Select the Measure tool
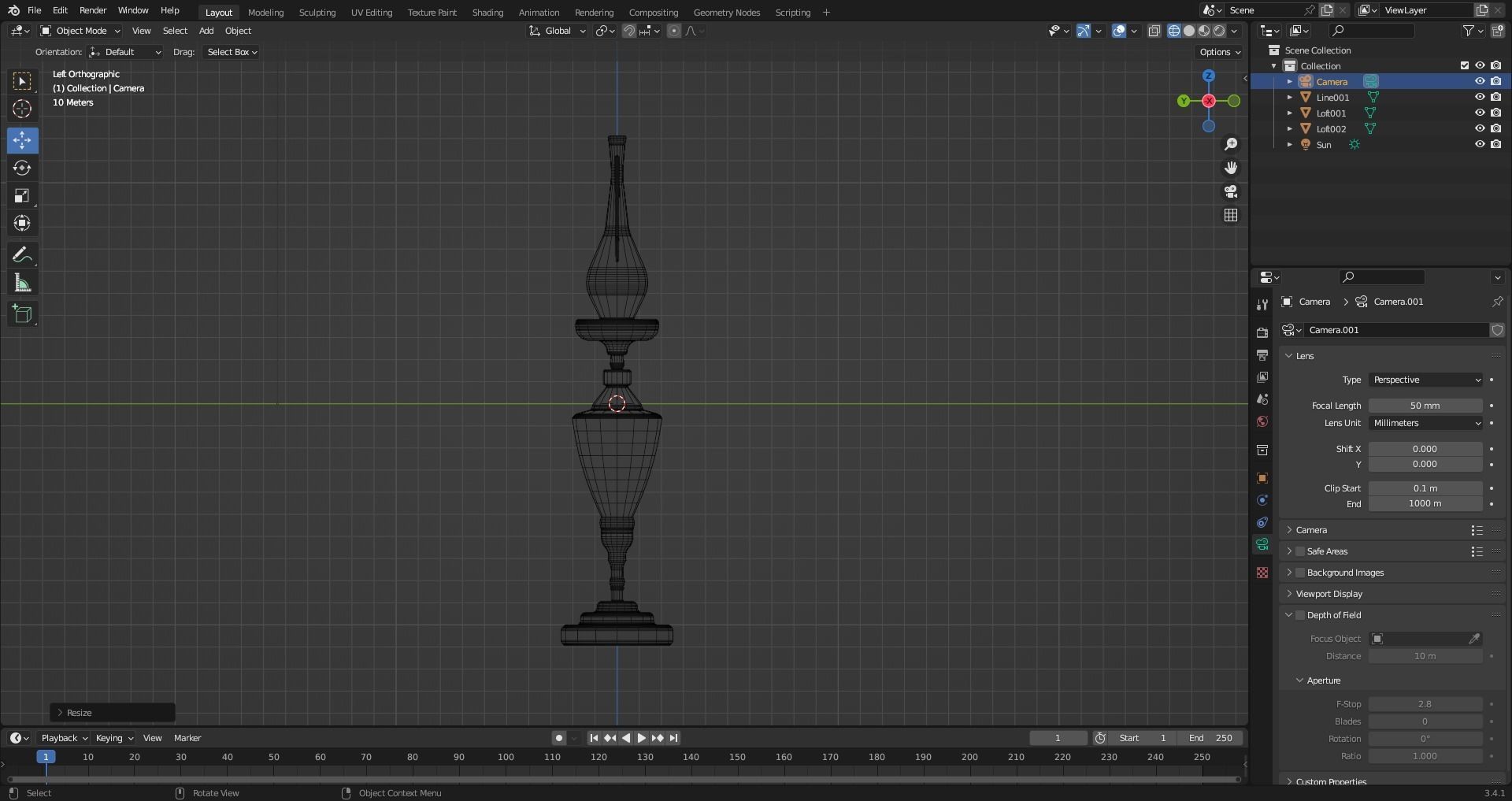 click(22, 283)
